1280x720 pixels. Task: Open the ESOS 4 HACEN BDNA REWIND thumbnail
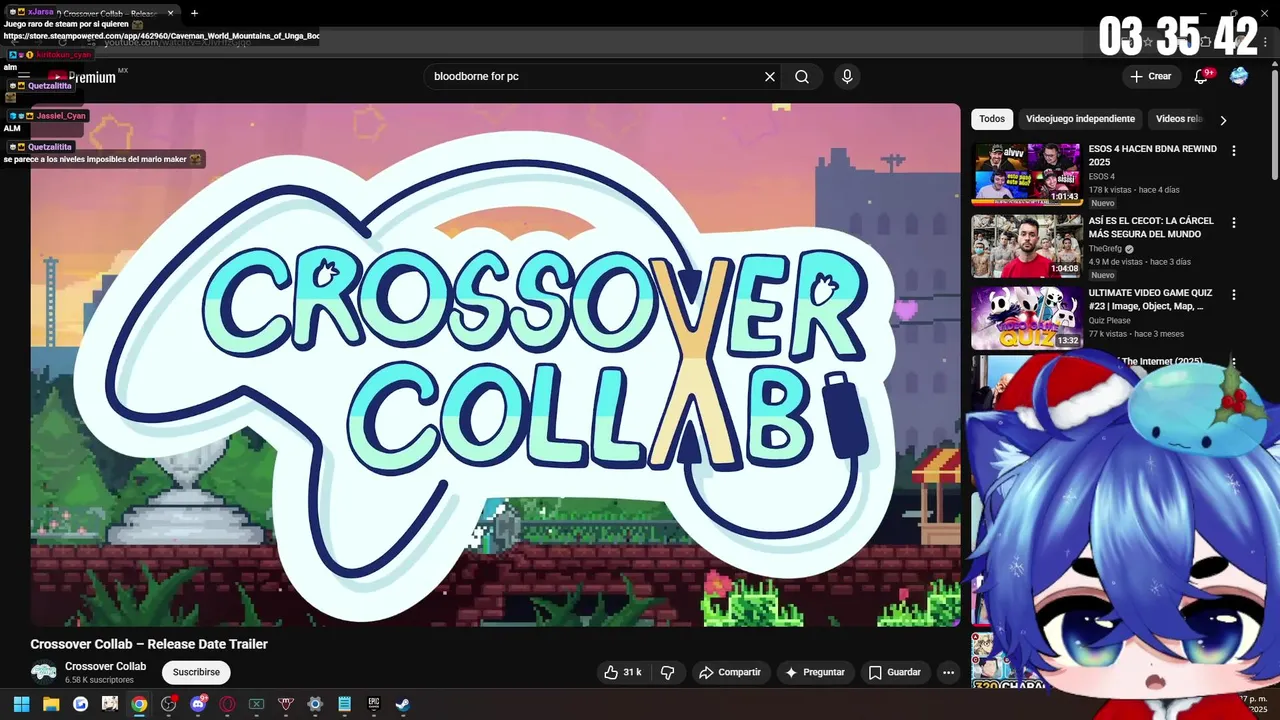click(x=1027, y=174)
